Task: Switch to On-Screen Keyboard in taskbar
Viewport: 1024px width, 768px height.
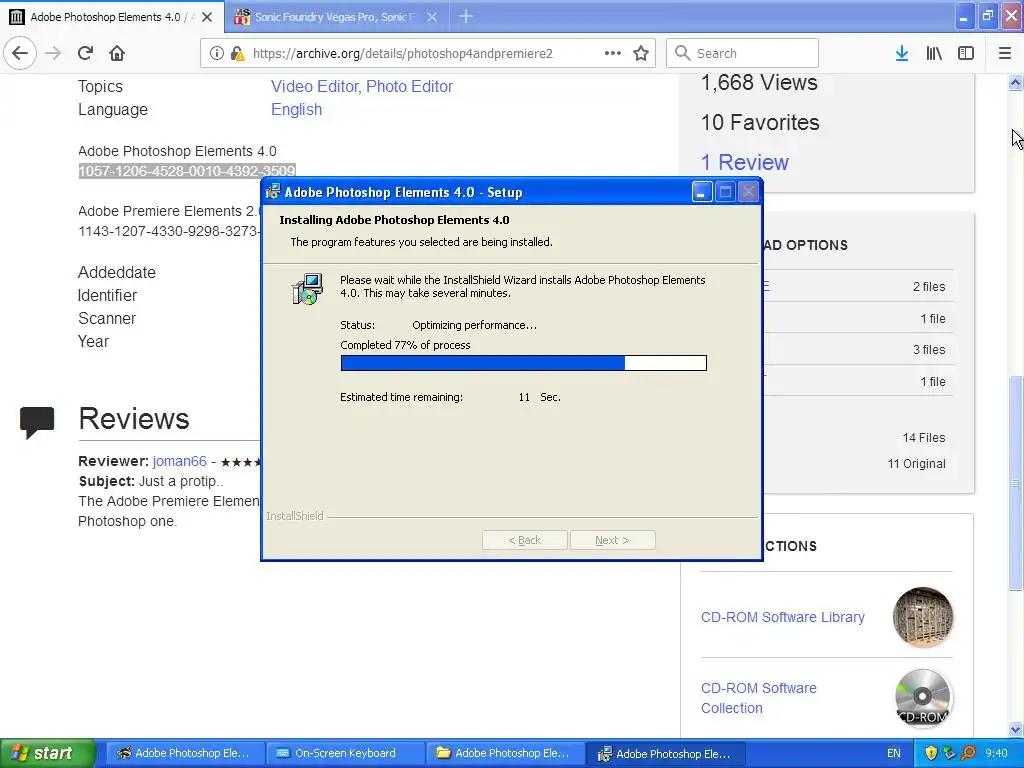Action: [x=345, y=754]
